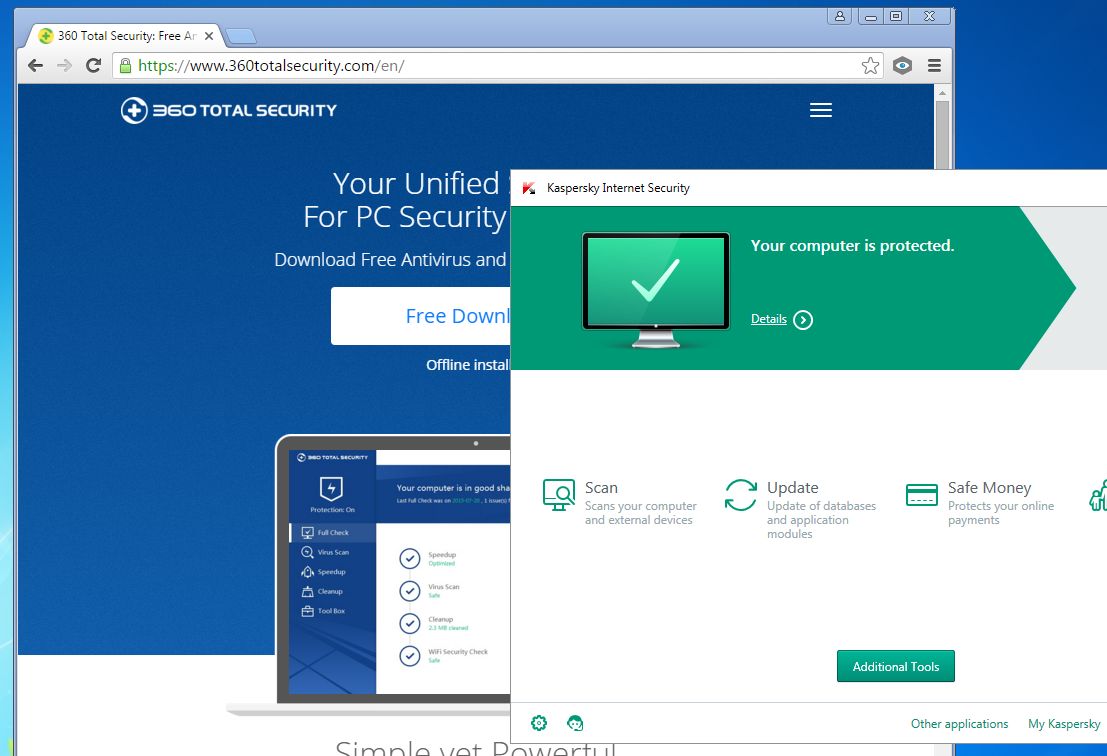Screen dimensions: 1107x756
Task: Click the green padlock in address bar
Action: click(x=125, y=66)
